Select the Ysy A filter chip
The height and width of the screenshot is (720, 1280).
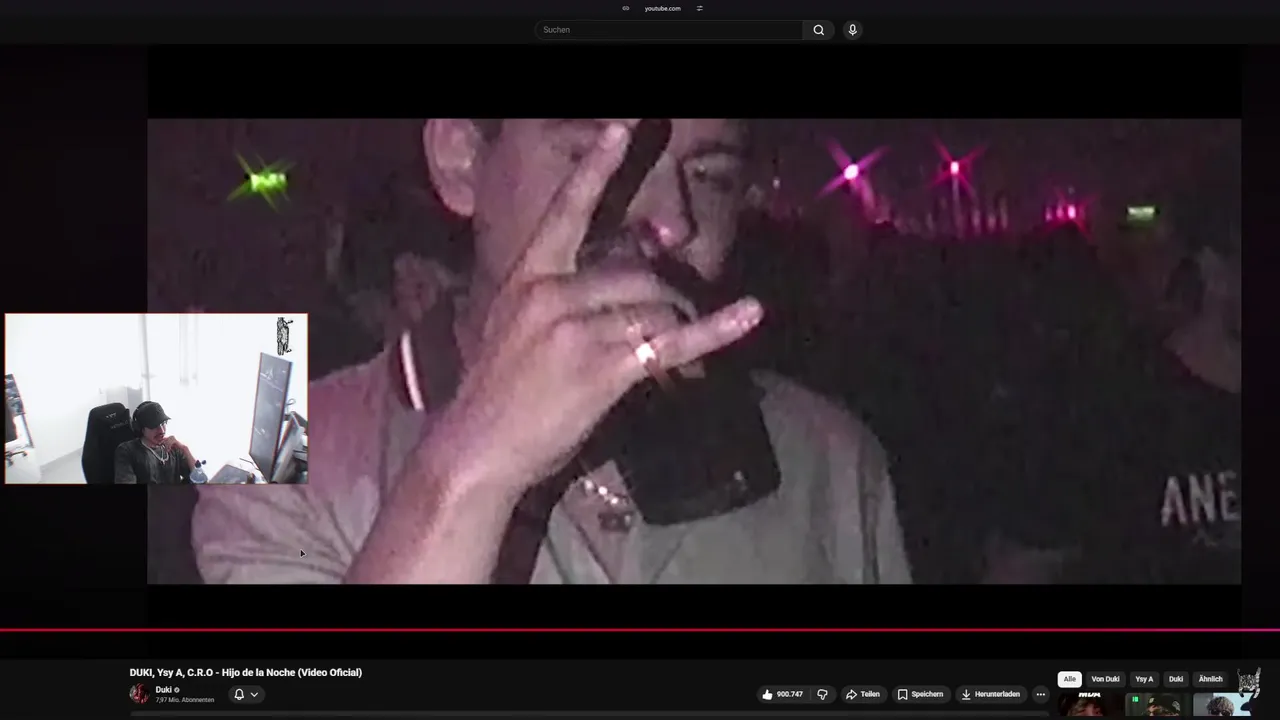tap(1144, 679)
